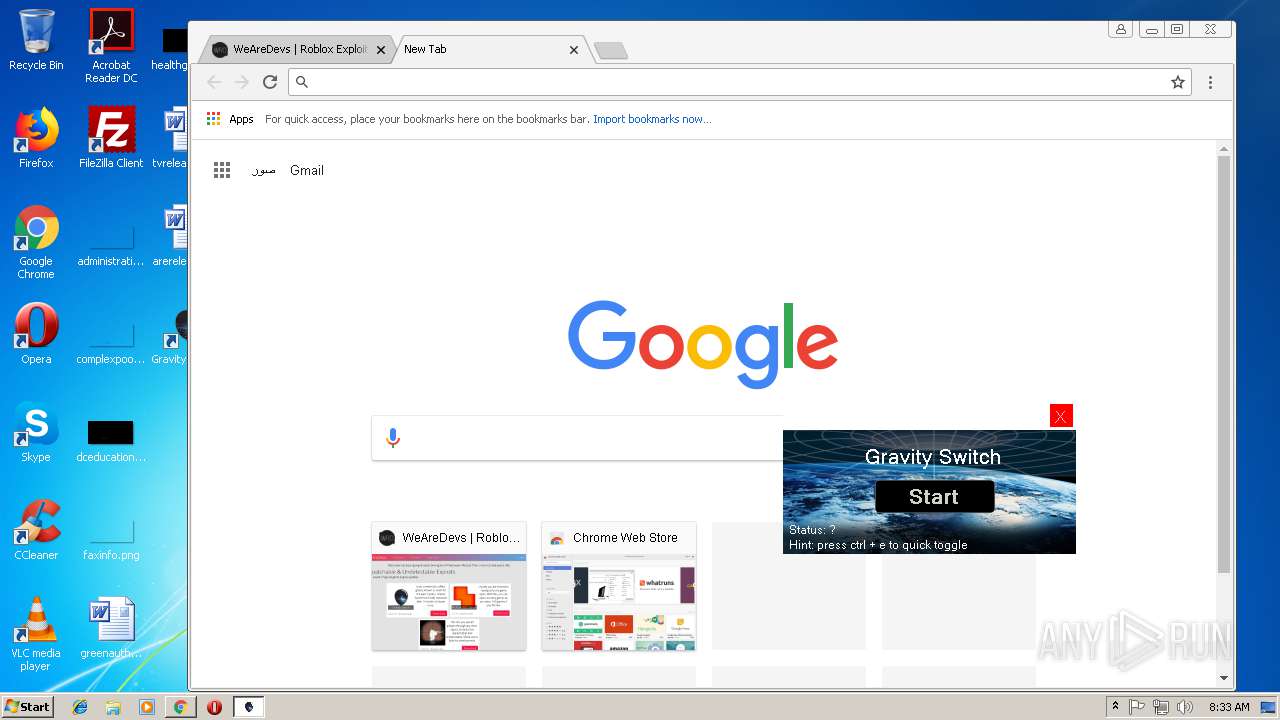Open the Gmail link

pos(307,170)
